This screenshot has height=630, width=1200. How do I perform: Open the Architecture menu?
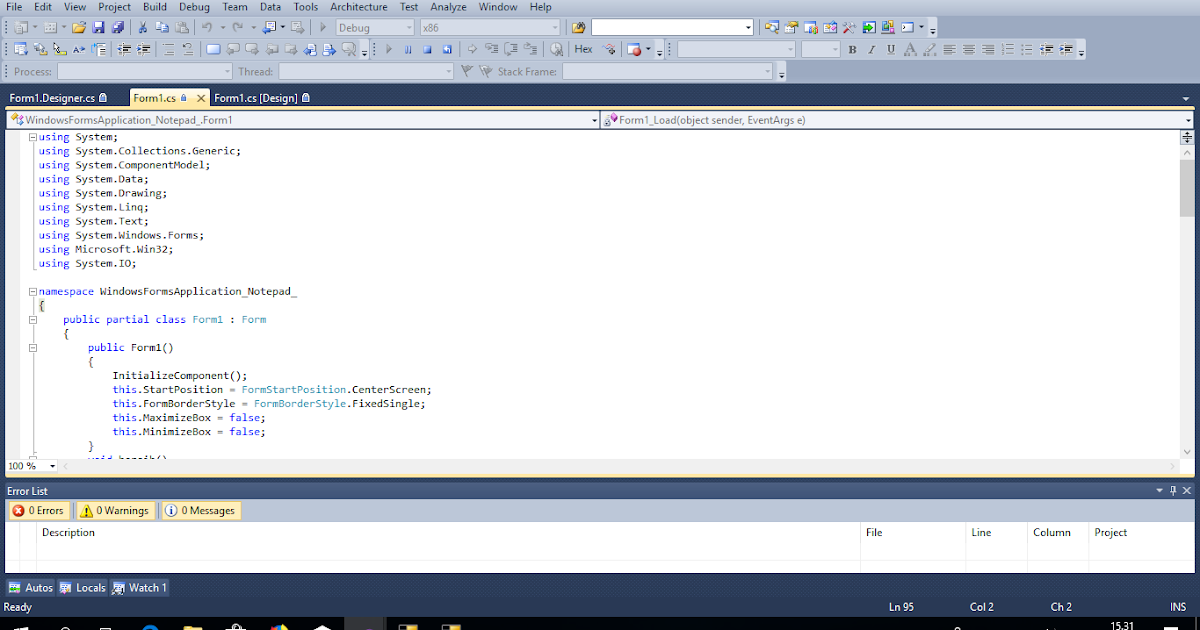(x=358, y=7)
